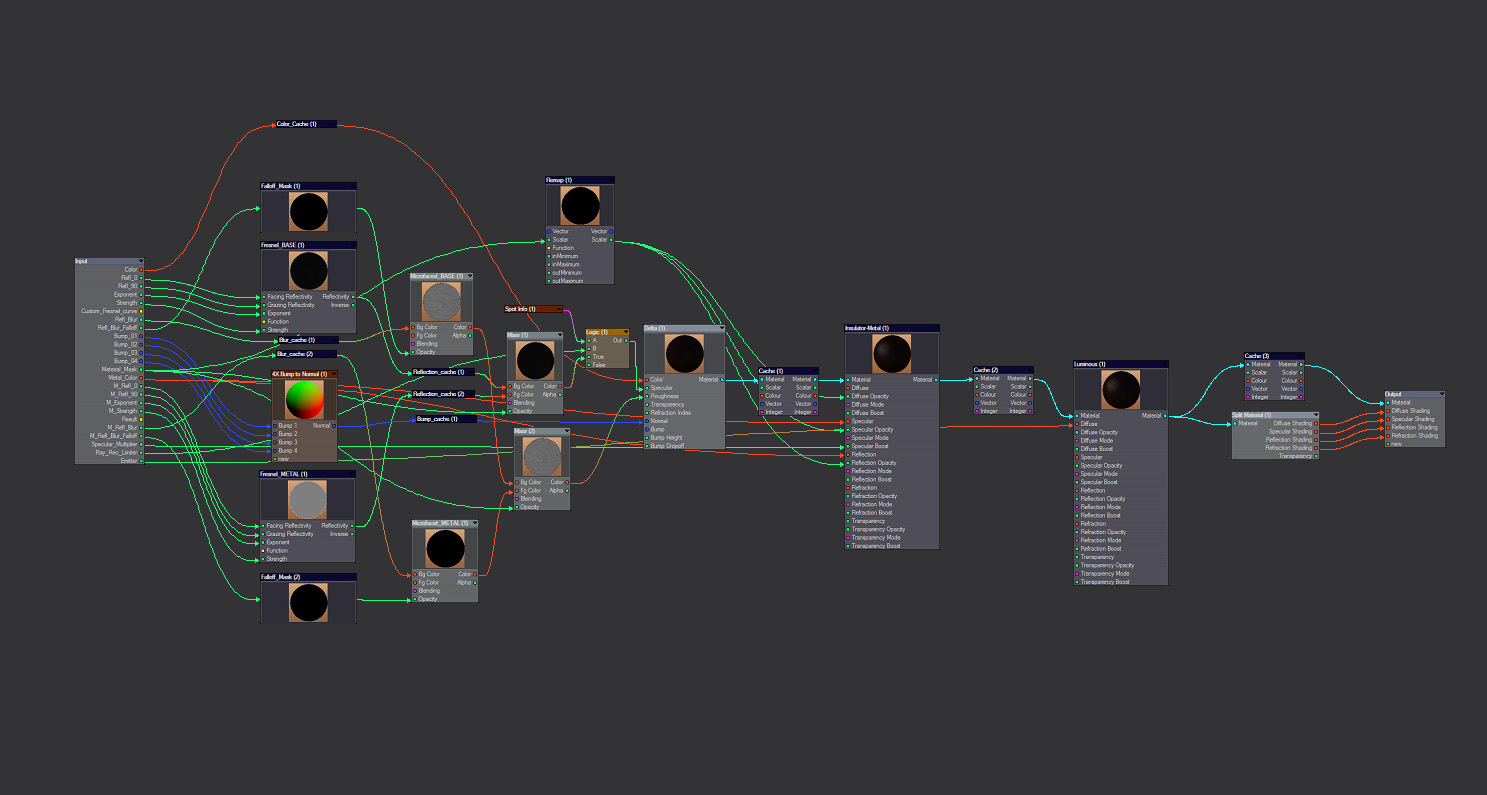Select the Color_Cache (1) node
This screenshot has height=795, width=1487.
coord(304,124)
